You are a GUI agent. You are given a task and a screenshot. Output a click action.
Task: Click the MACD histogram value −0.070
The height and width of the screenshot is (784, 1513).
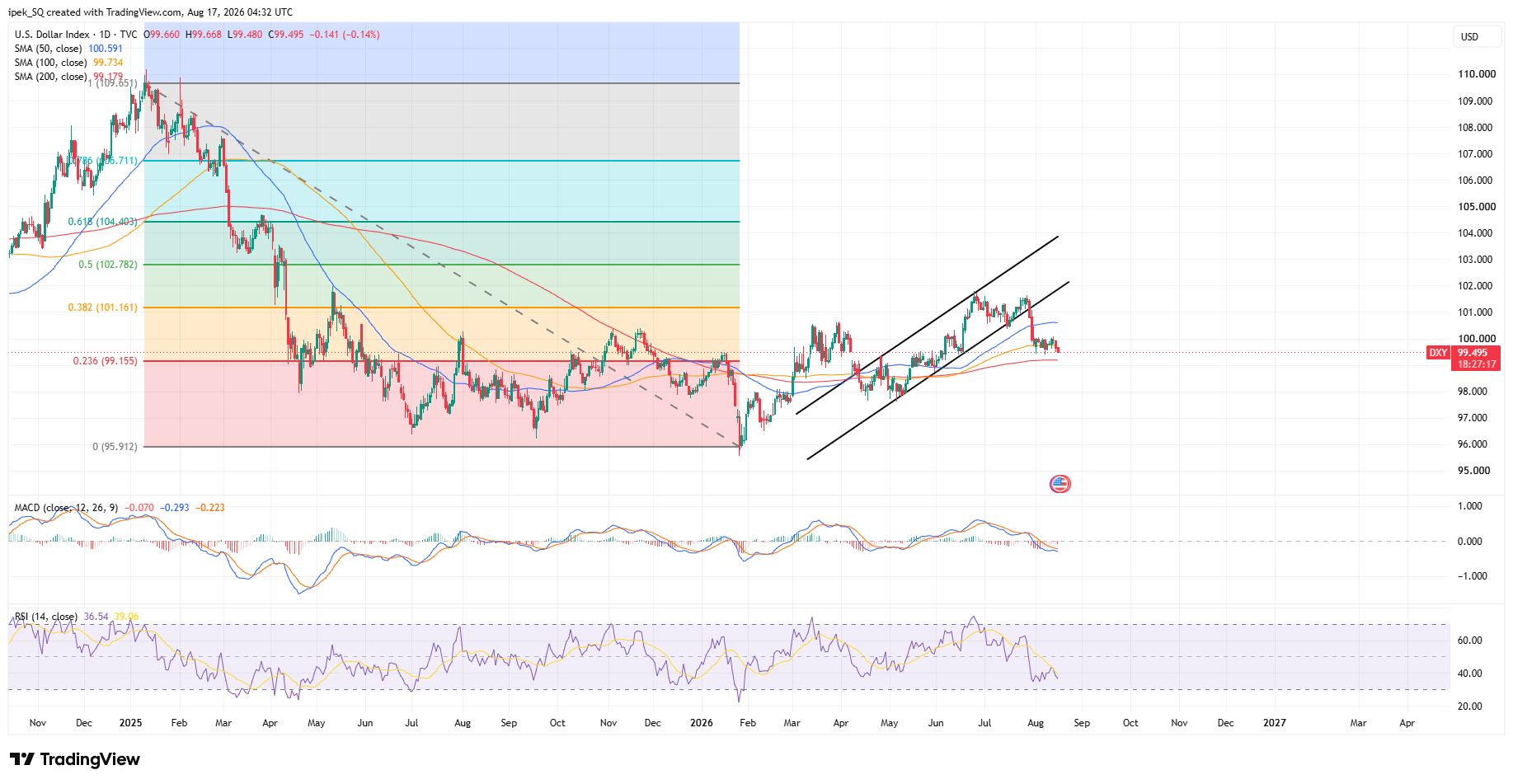pyautogui.click(x=139, y=508)
